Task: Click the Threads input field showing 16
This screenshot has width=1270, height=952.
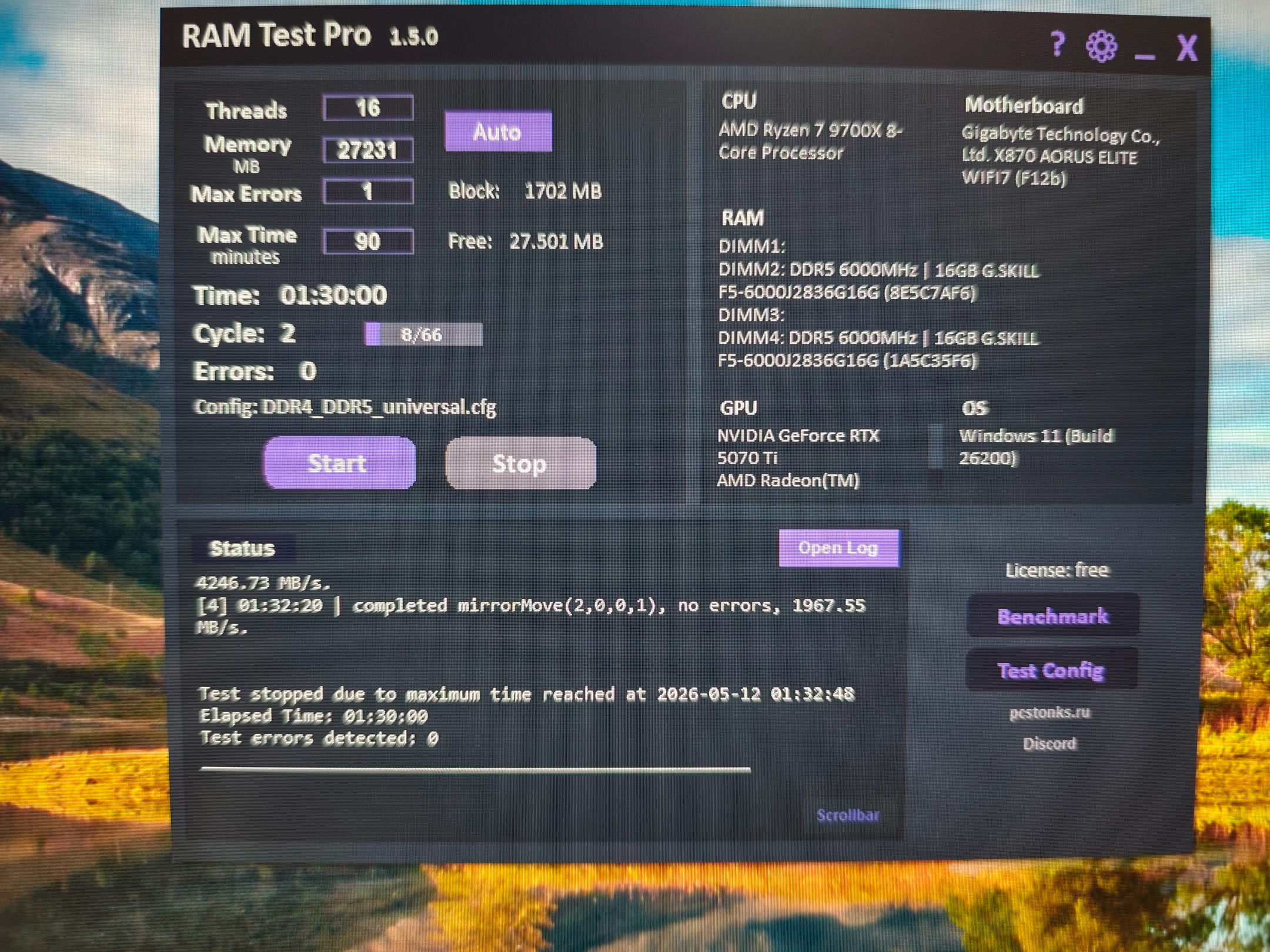Action: coord(368,108)
